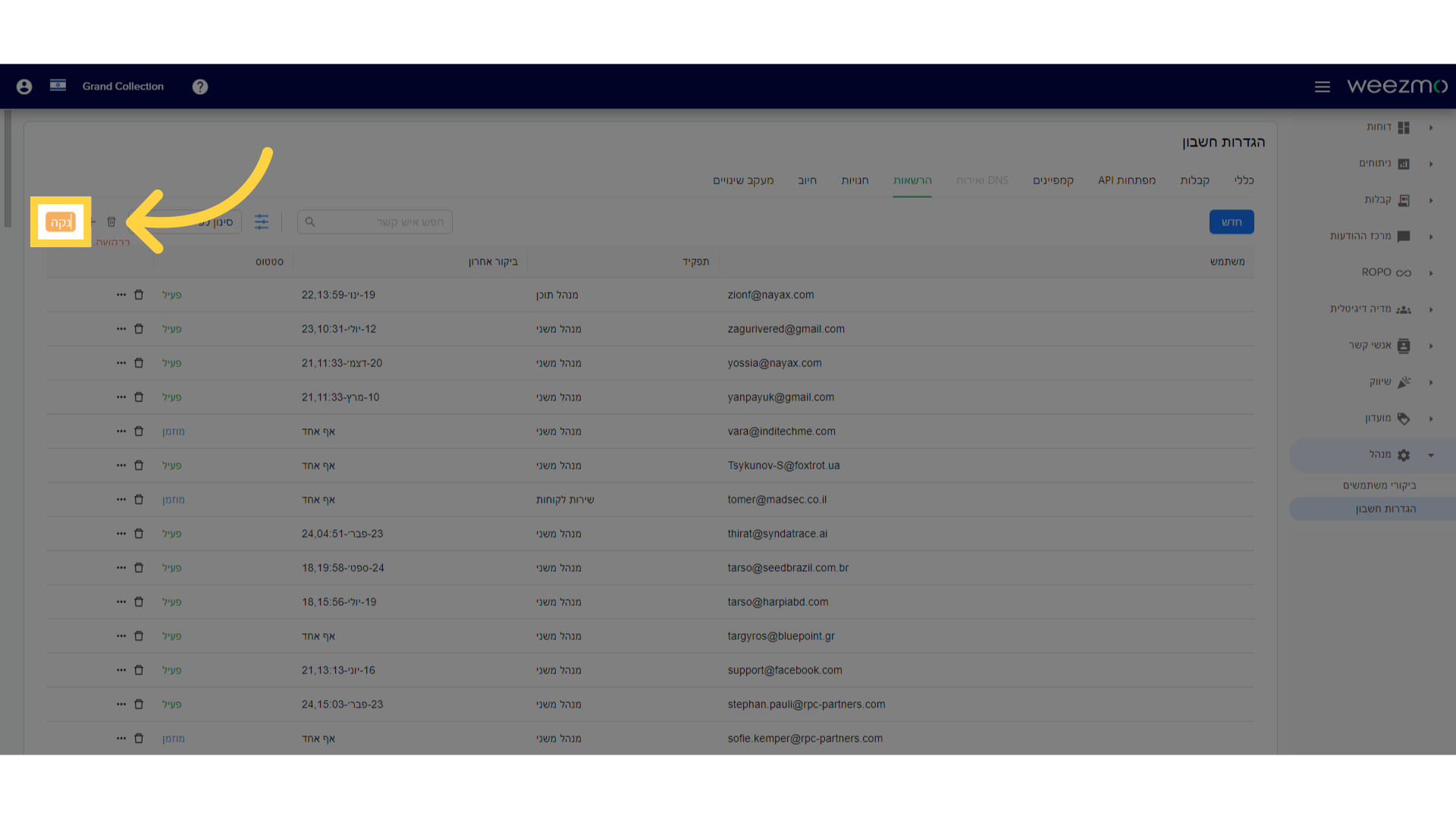Image resolution: width=1456 pixels, height=819 pixels.
Task: Expand the מרכז ההודעות sidebar arrow
Action: coord(1431,237)
